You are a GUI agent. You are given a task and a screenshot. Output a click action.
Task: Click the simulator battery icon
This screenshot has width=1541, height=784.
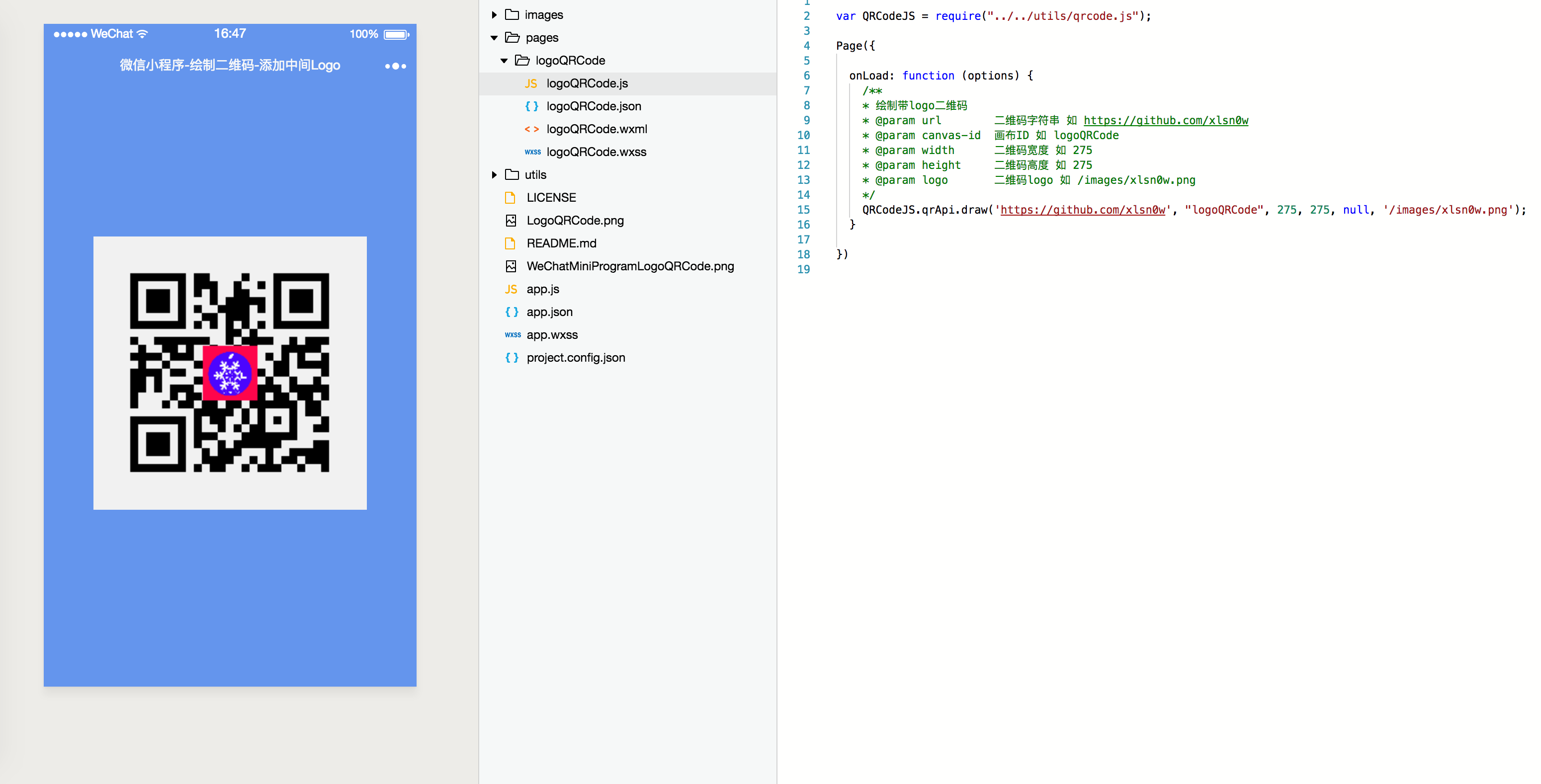[x=396, y=35]
